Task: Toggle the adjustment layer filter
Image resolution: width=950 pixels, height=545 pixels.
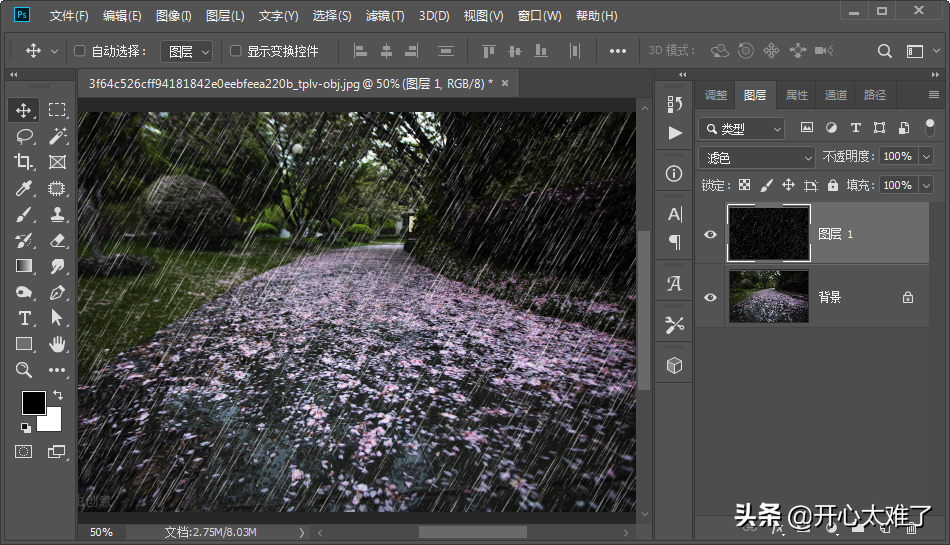Action: pos(831,128)
